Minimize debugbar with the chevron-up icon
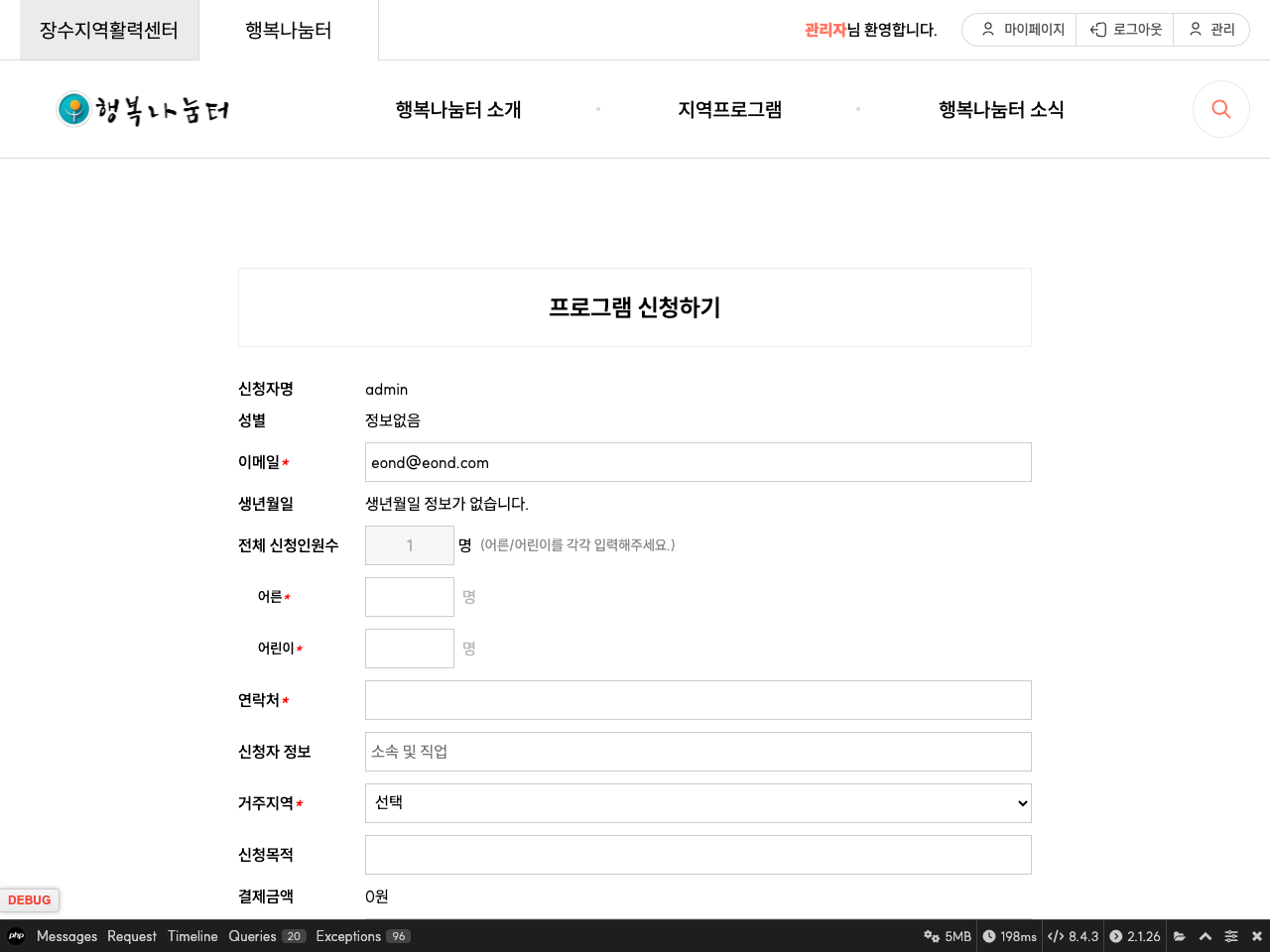 pyautogui.click(x=1206, y=936)
